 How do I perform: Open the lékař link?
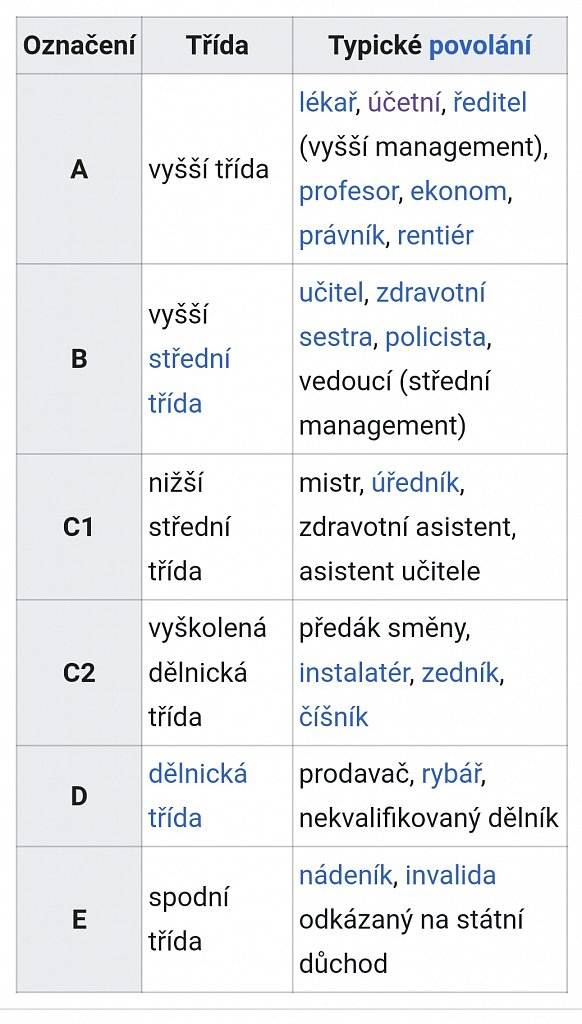327,103
